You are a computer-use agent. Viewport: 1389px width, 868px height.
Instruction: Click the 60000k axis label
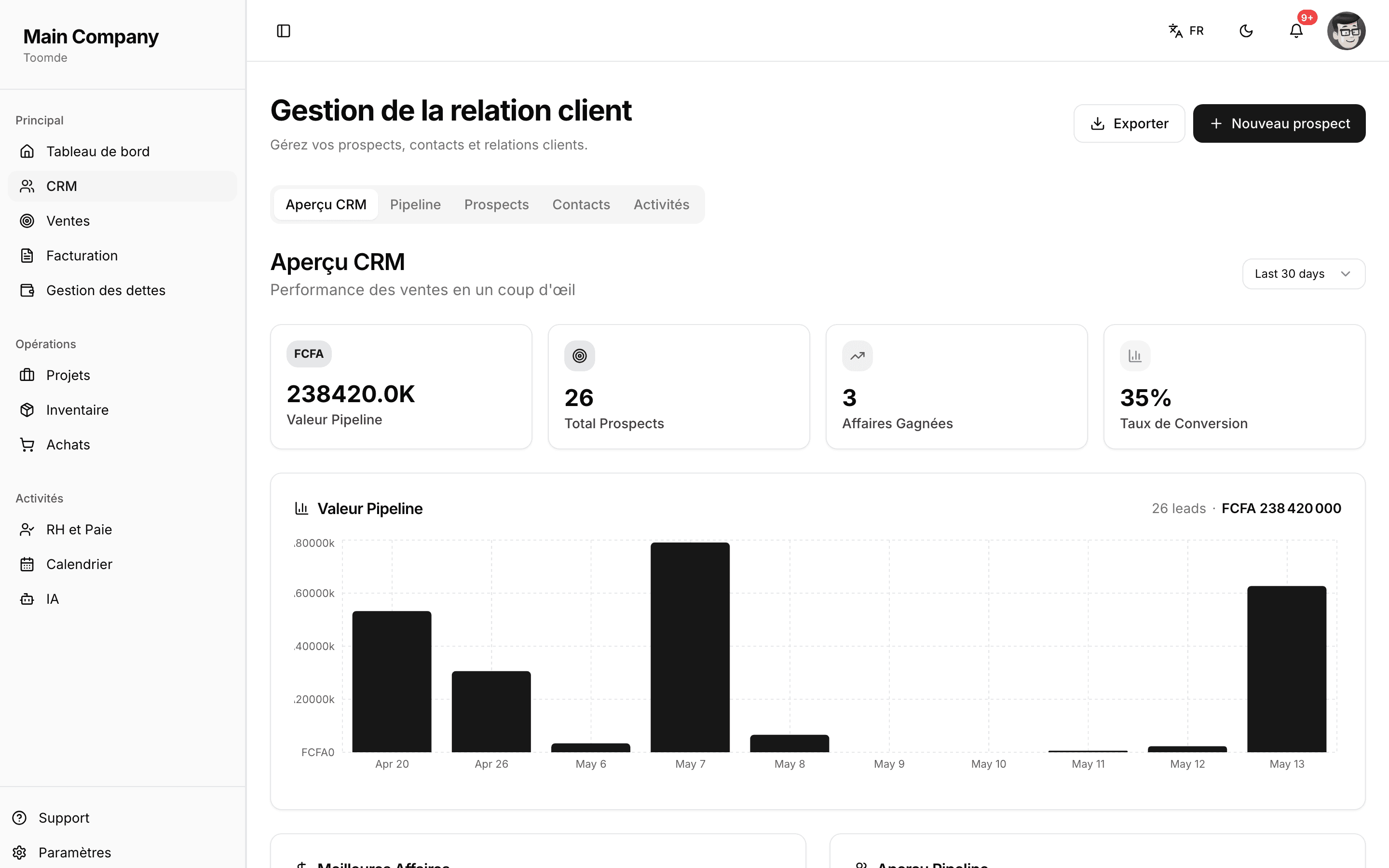314,593
